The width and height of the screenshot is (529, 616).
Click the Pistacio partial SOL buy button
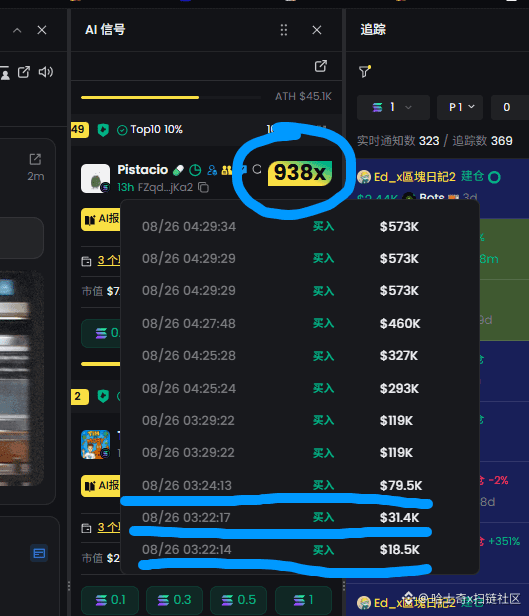tap(101, 334)
